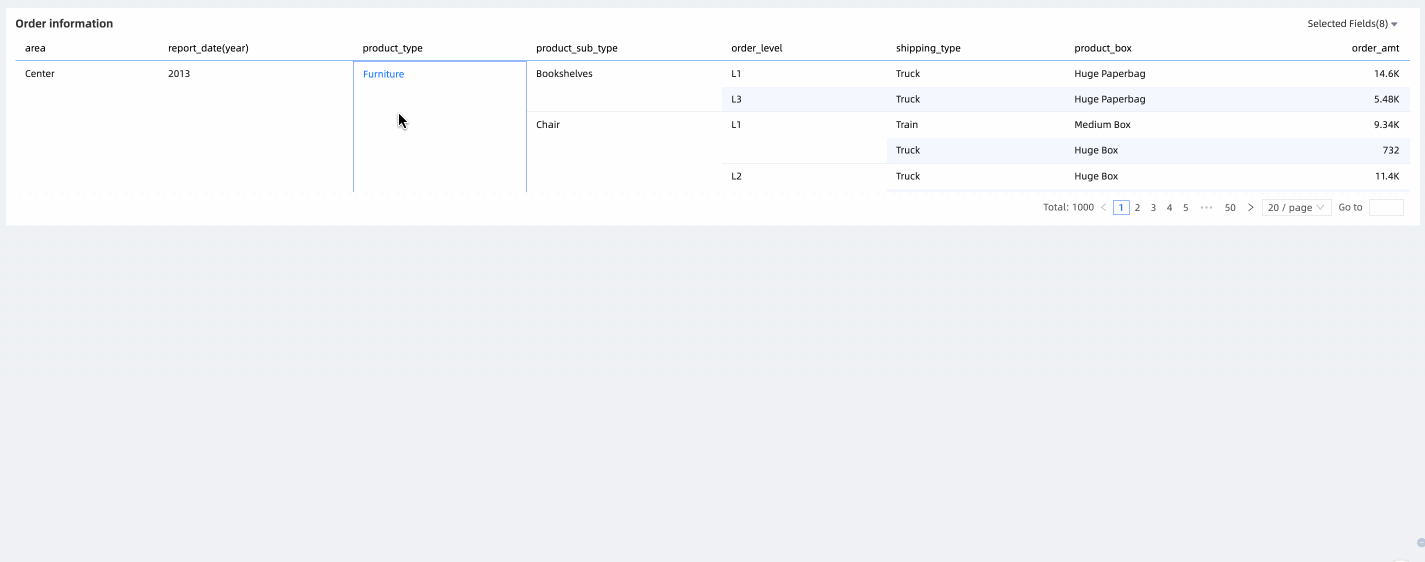1425x562 pixels.
Task: Jump to last page 50
Action: point(1230,208)
